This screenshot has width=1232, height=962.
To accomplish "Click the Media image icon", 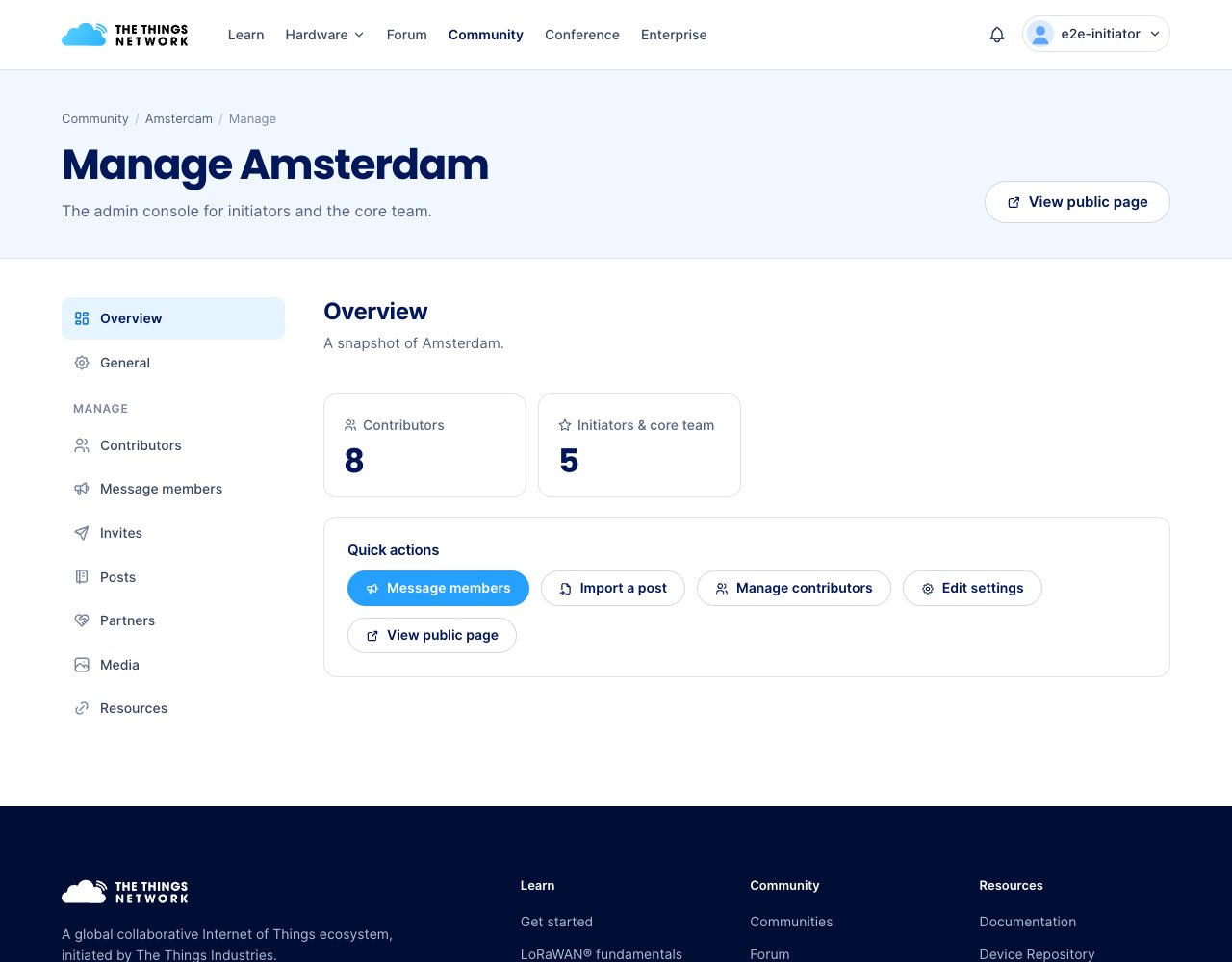I will 82,665.
